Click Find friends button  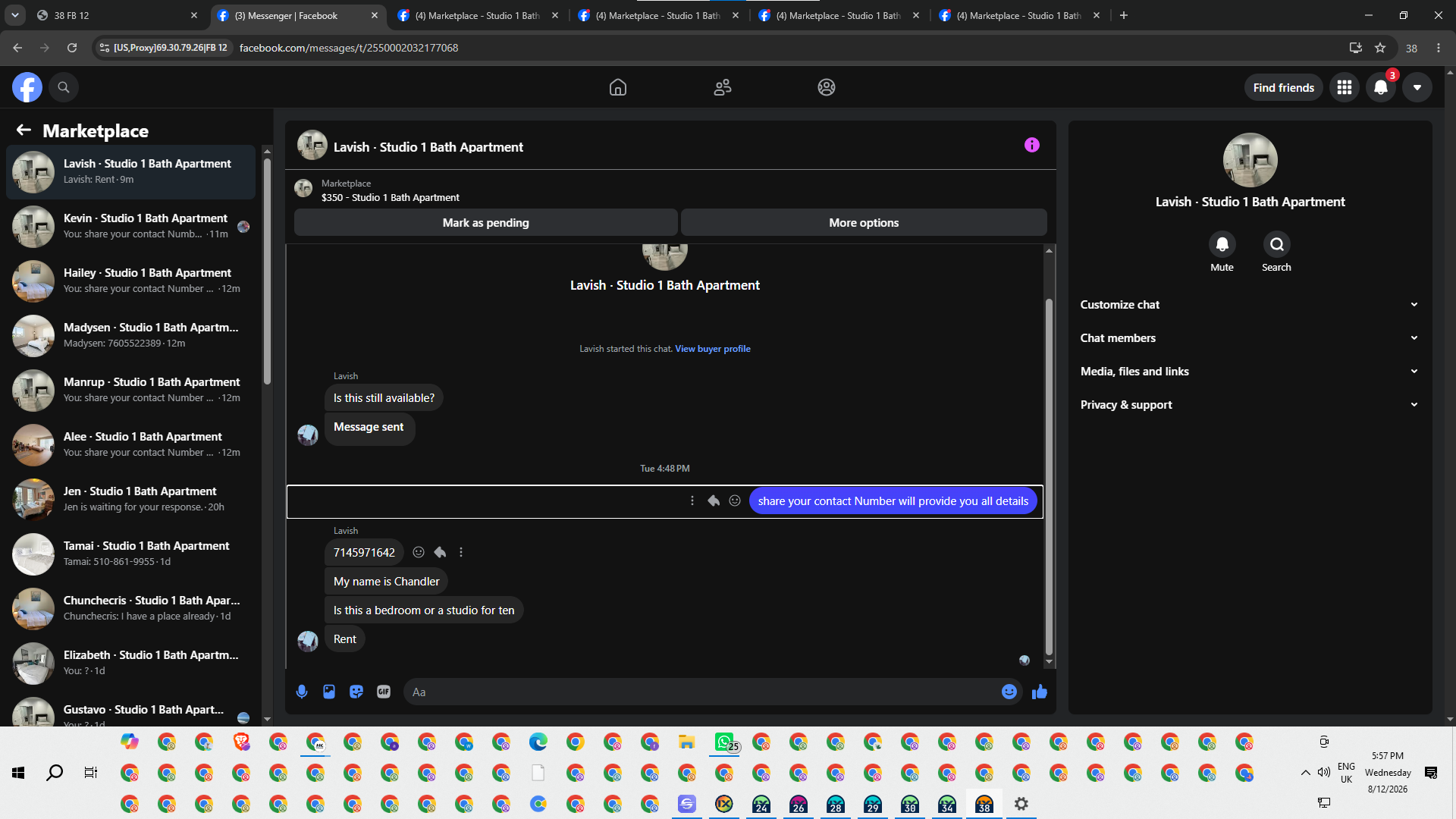tap(1284, 87)
